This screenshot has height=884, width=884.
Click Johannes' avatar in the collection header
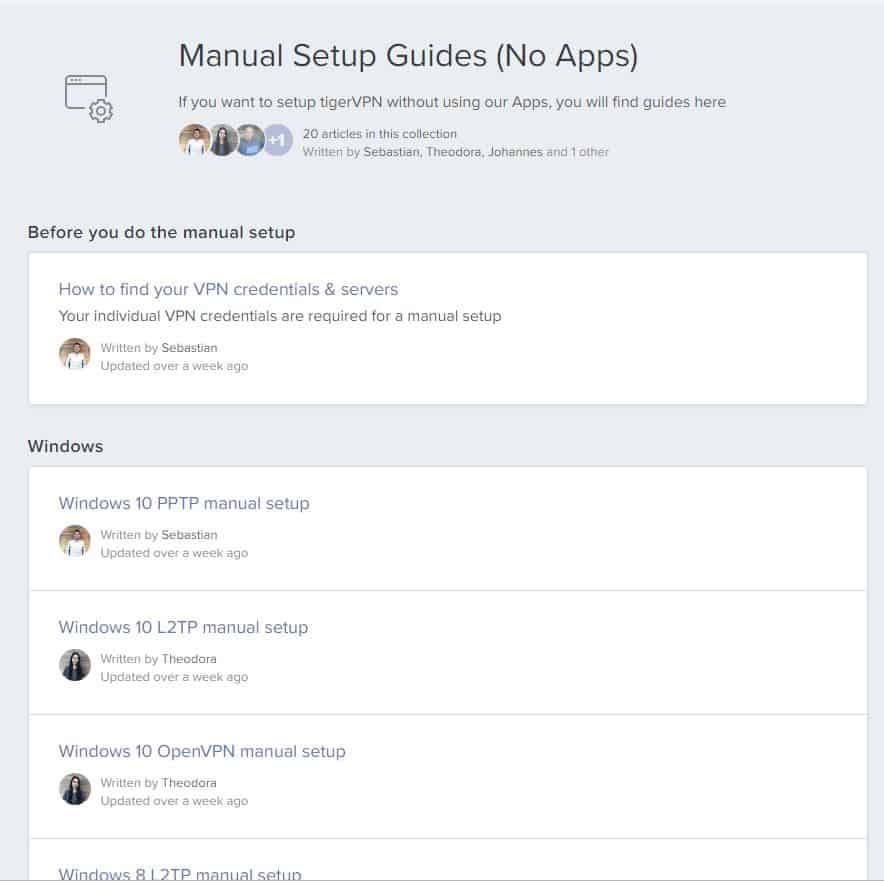250,140
